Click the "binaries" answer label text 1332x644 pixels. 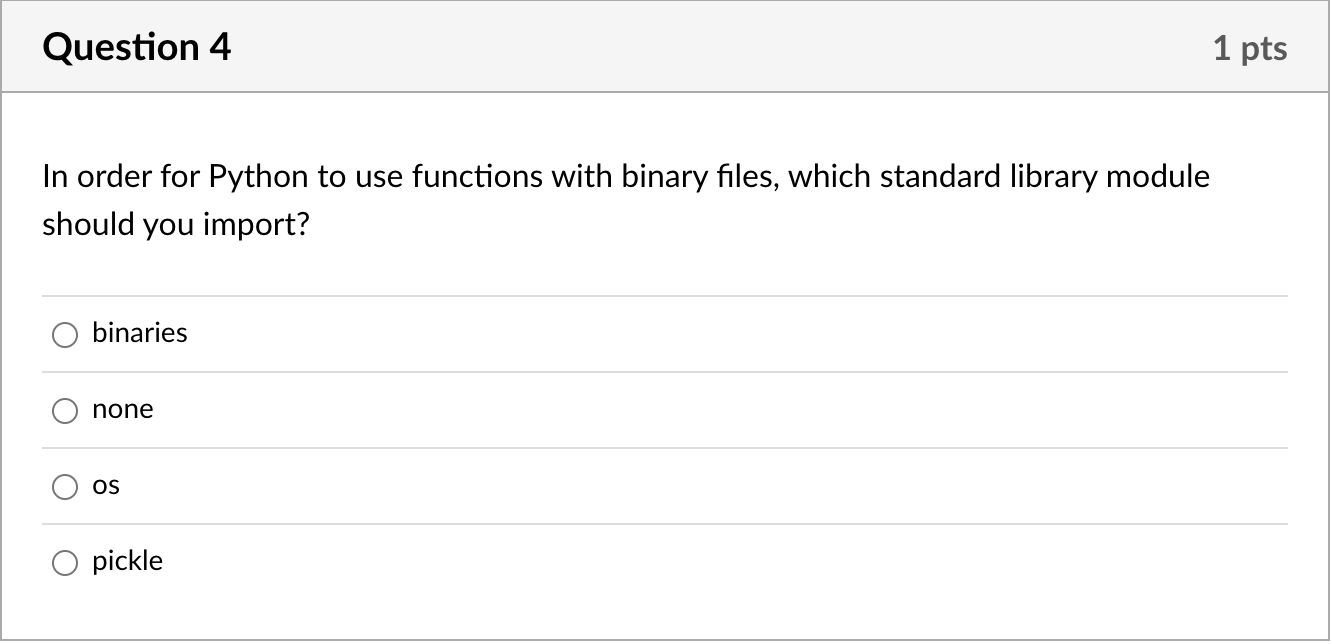click(140, 333)
